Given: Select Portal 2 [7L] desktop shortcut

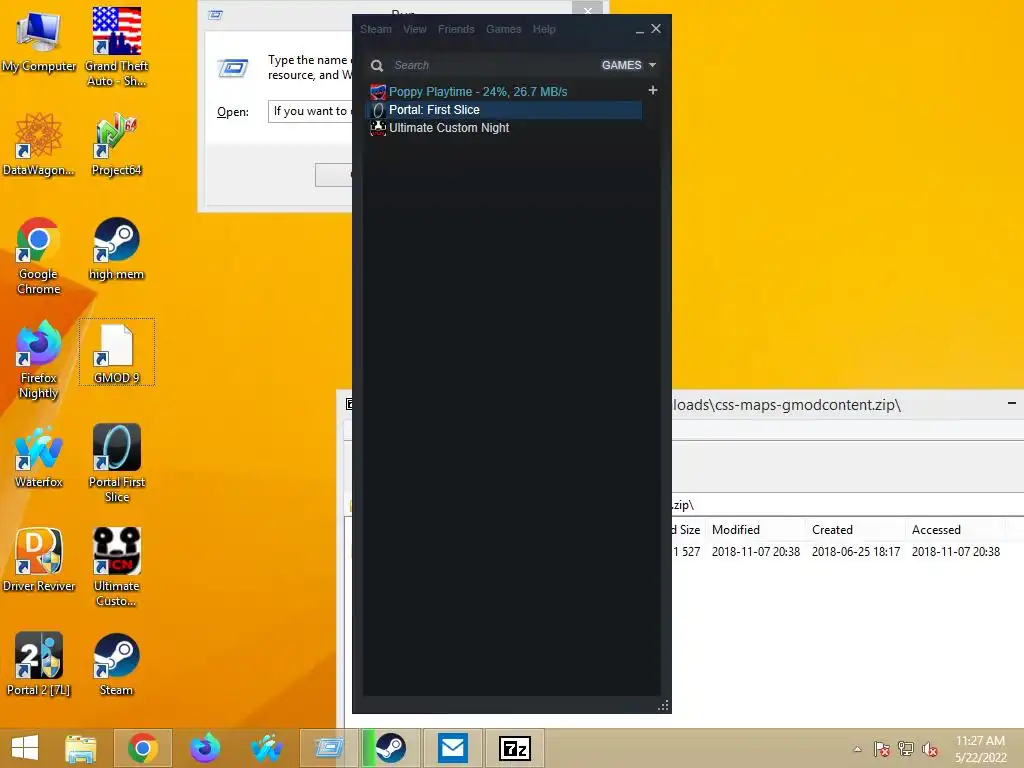Looking at the screenshot, I should [39, 664].
